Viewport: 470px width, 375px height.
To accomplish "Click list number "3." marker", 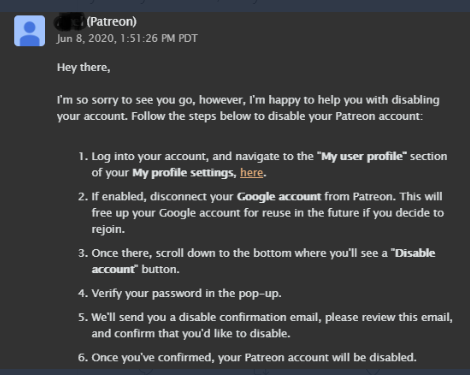I will pos(83,253).
